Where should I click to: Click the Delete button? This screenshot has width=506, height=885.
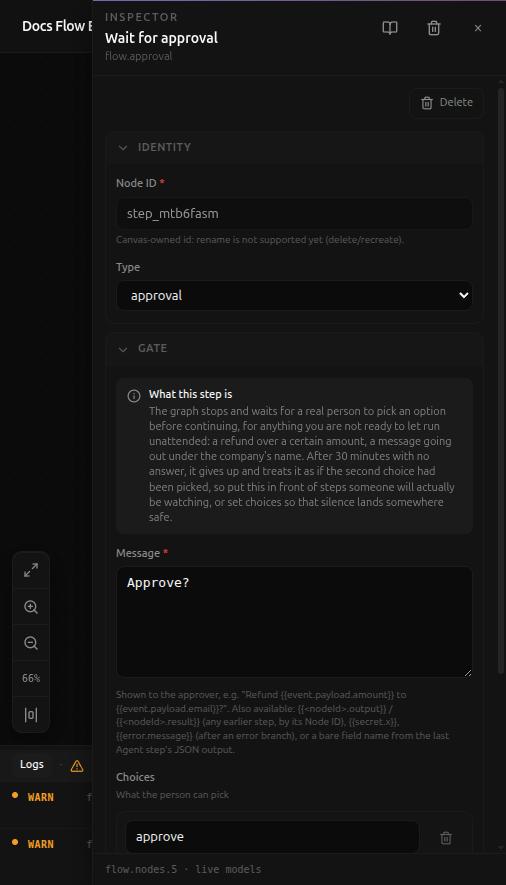click(447, 103)
